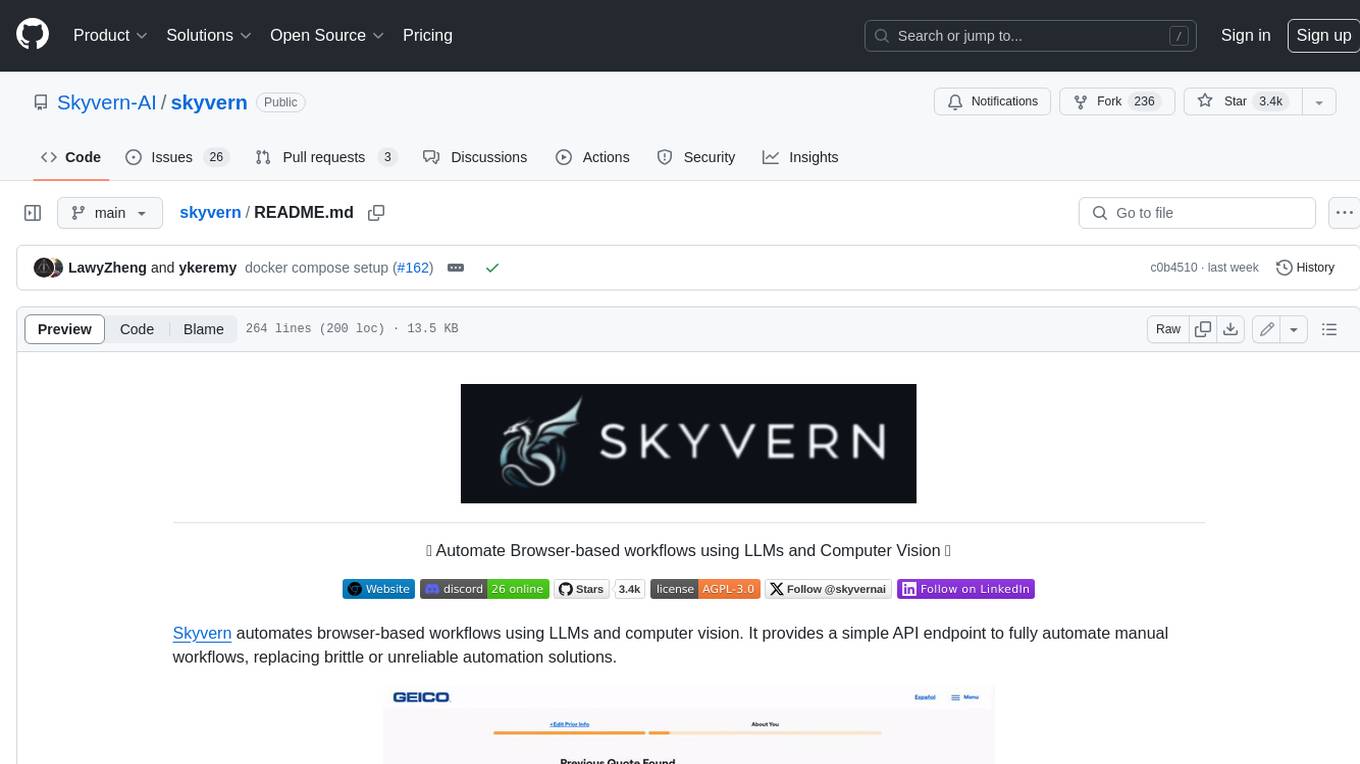Screen dimensions: 1360x764
Task: Open the Follow on LinkedIn badge
Action: click(965, 589)
